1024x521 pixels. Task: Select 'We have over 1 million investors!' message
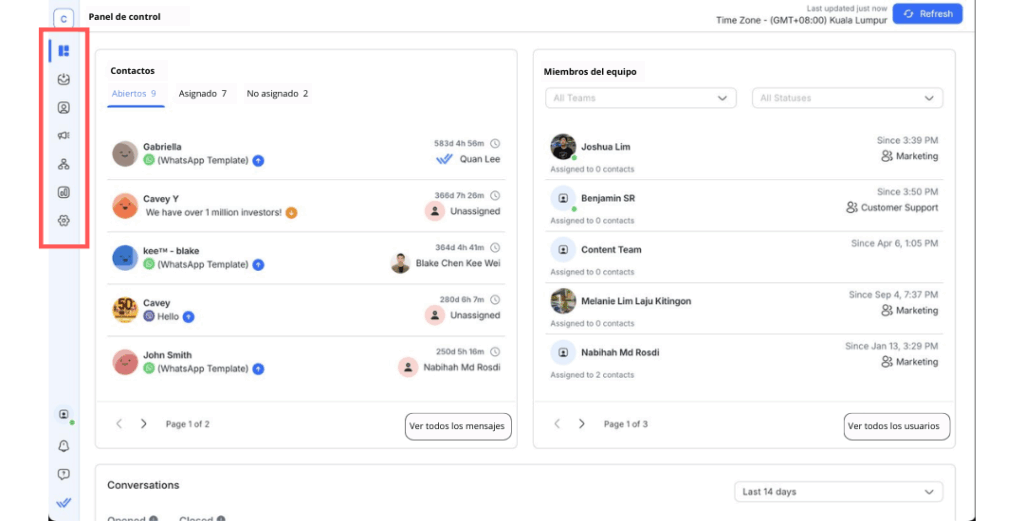click(x=214, y=212)
